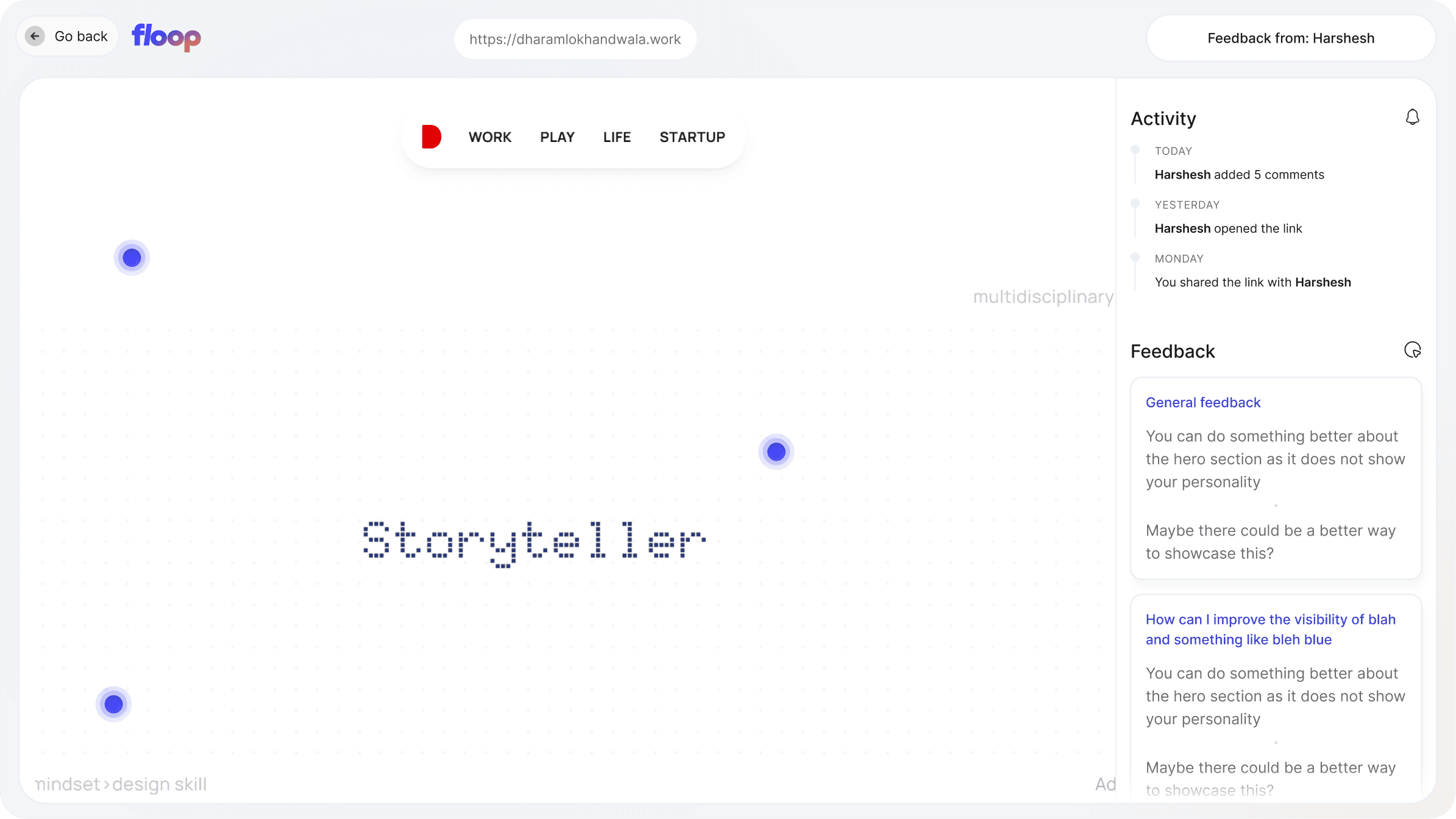Open the notification bell in Activity
This screenshot has height=819, width=1456.
[x=1412, y=117]
